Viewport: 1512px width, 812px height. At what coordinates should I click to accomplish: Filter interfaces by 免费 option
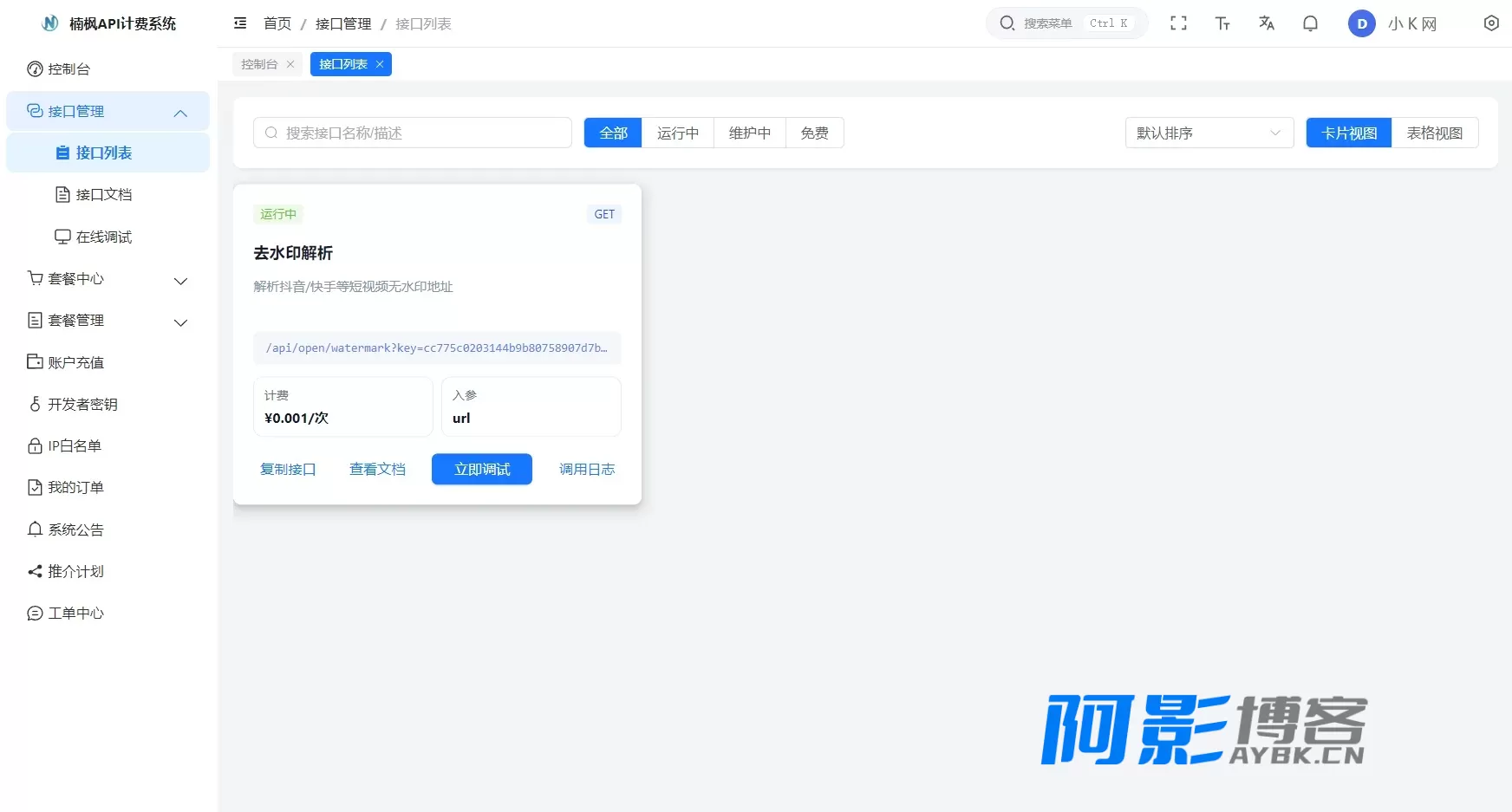[815, 133]
